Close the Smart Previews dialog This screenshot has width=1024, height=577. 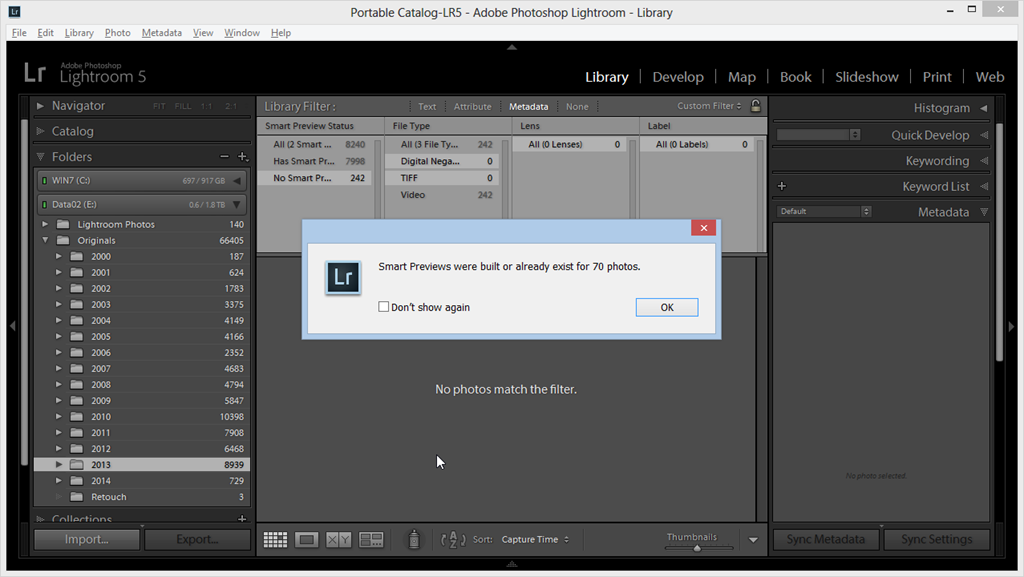[703, 228]
